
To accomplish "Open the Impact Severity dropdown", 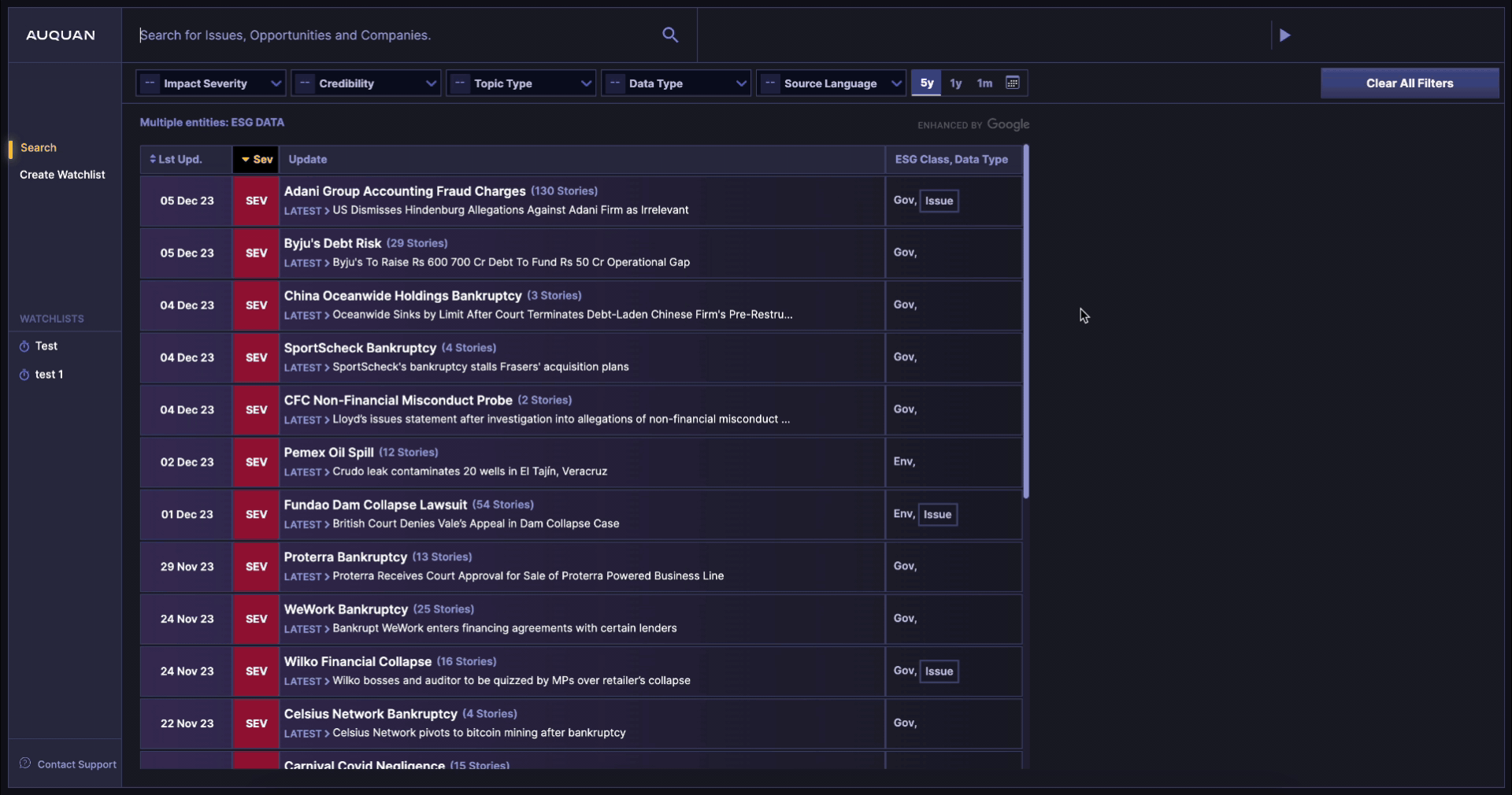I will [211, 83].
